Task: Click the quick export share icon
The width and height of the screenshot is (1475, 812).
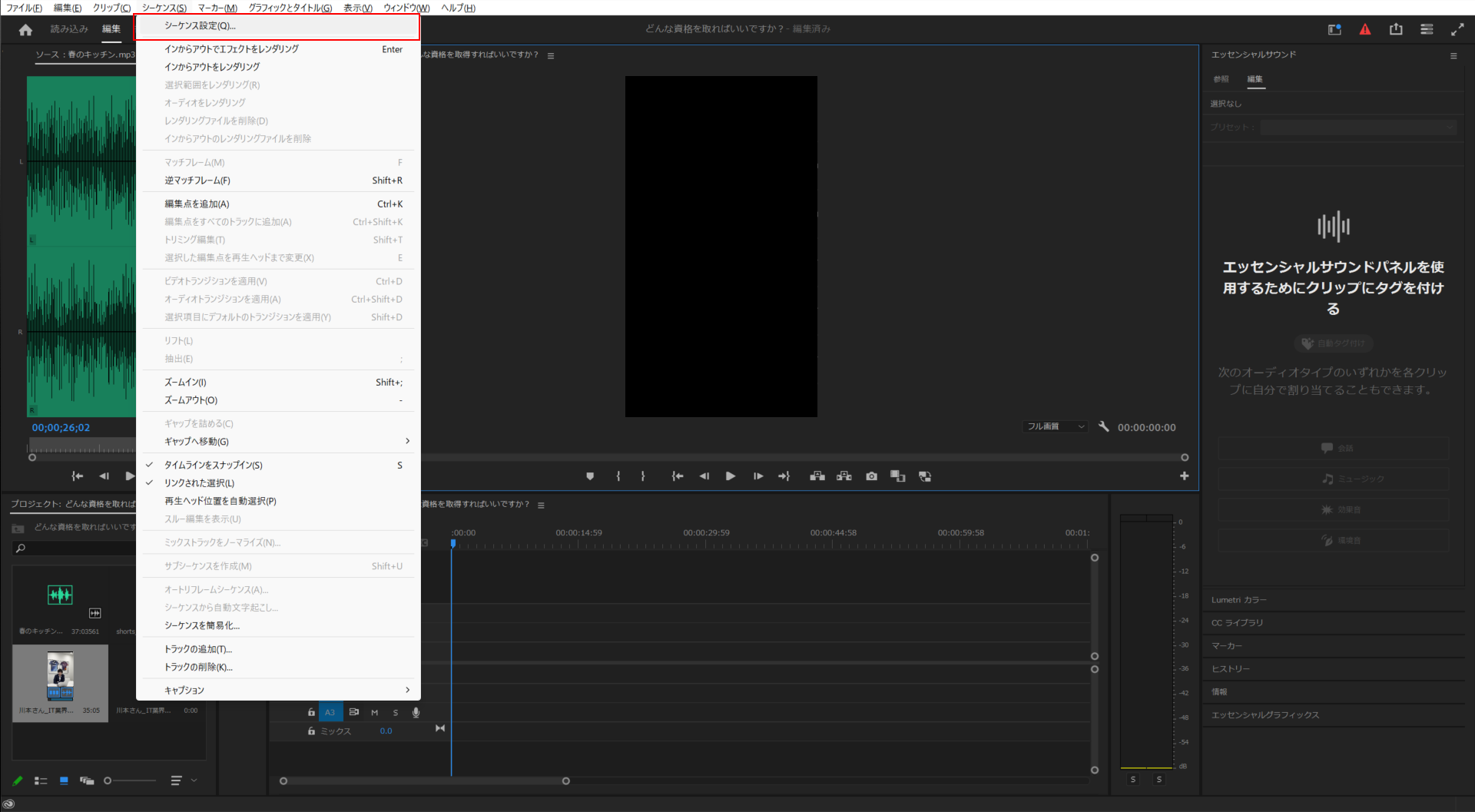Action: click(x=1396, y=29)
